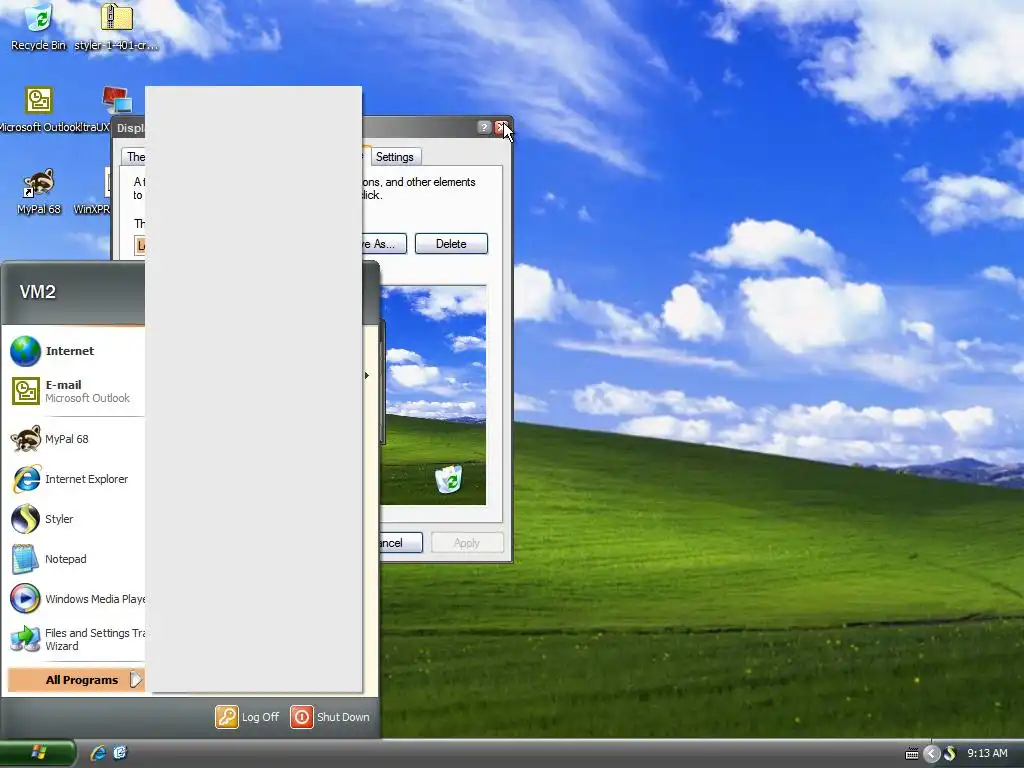Click the Recycle Bin in theme preview

(449, 479)
